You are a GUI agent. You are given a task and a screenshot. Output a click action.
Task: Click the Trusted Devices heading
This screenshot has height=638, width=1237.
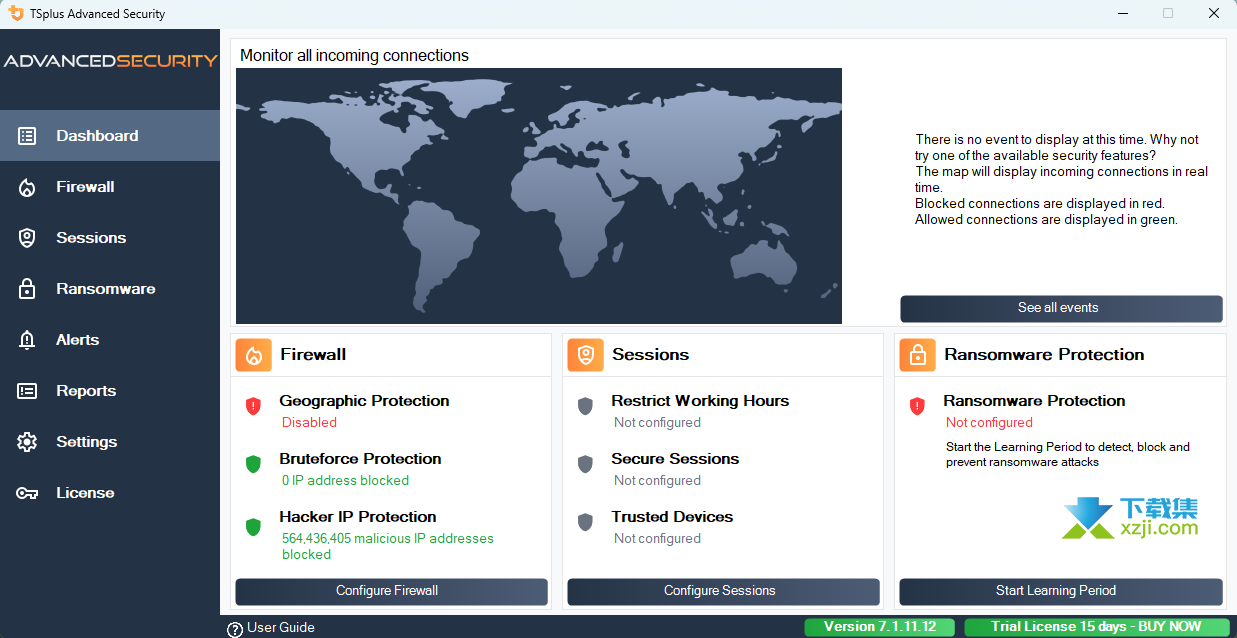[672, 517]
